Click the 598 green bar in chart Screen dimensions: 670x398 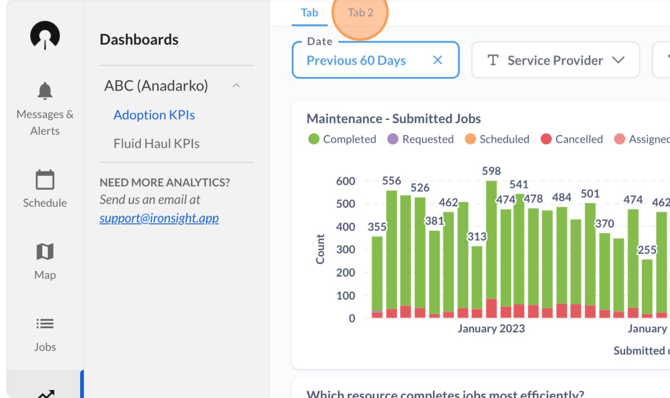491,239
